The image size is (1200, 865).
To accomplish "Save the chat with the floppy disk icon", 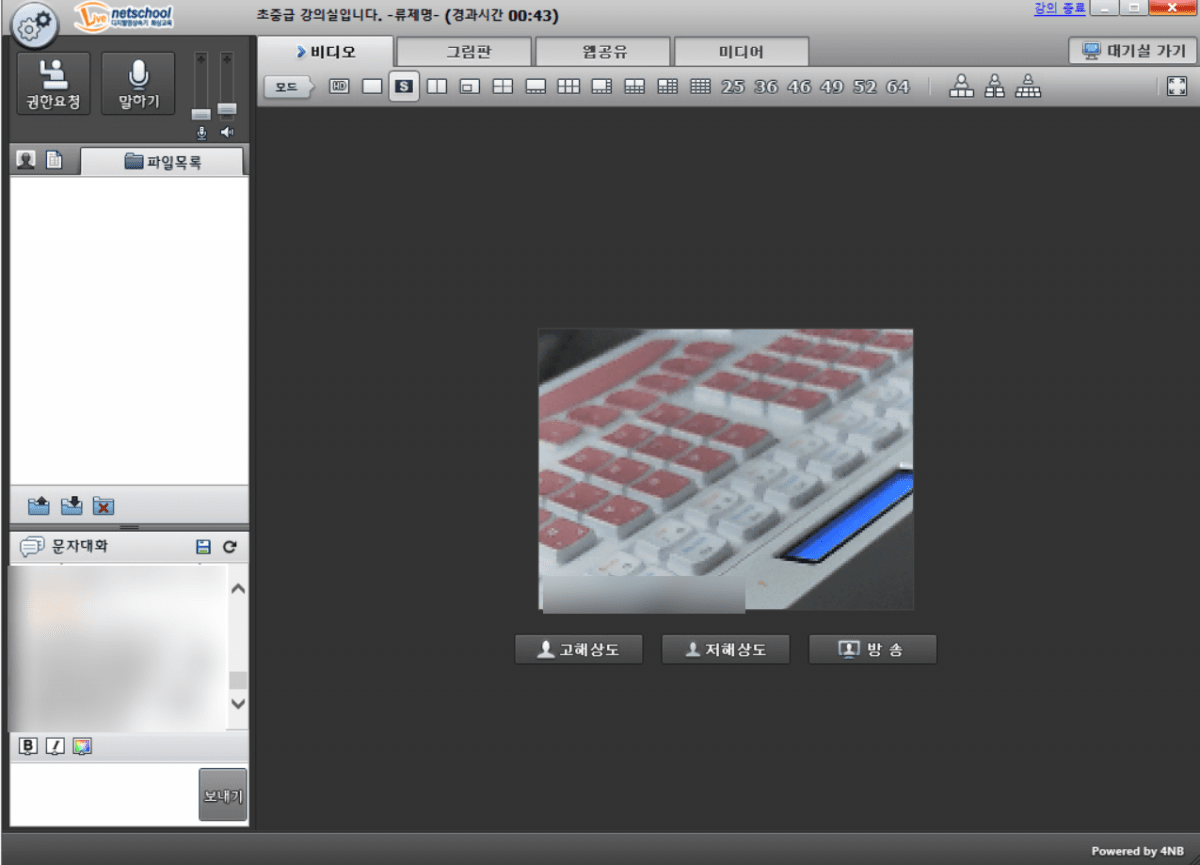I will (204, 547).
